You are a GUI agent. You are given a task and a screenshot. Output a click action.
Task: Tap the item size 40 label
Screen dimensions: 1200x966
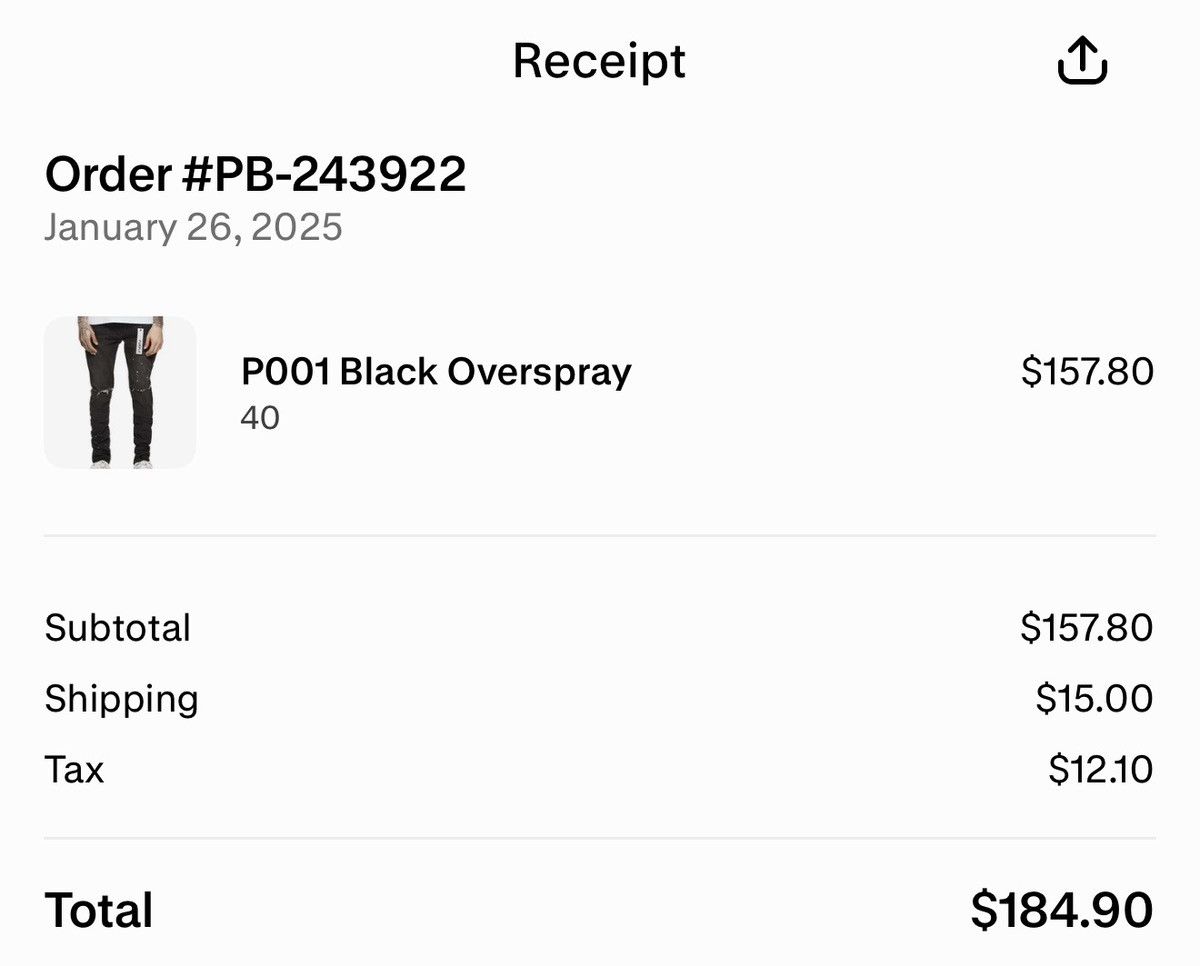tap(260, 418)
